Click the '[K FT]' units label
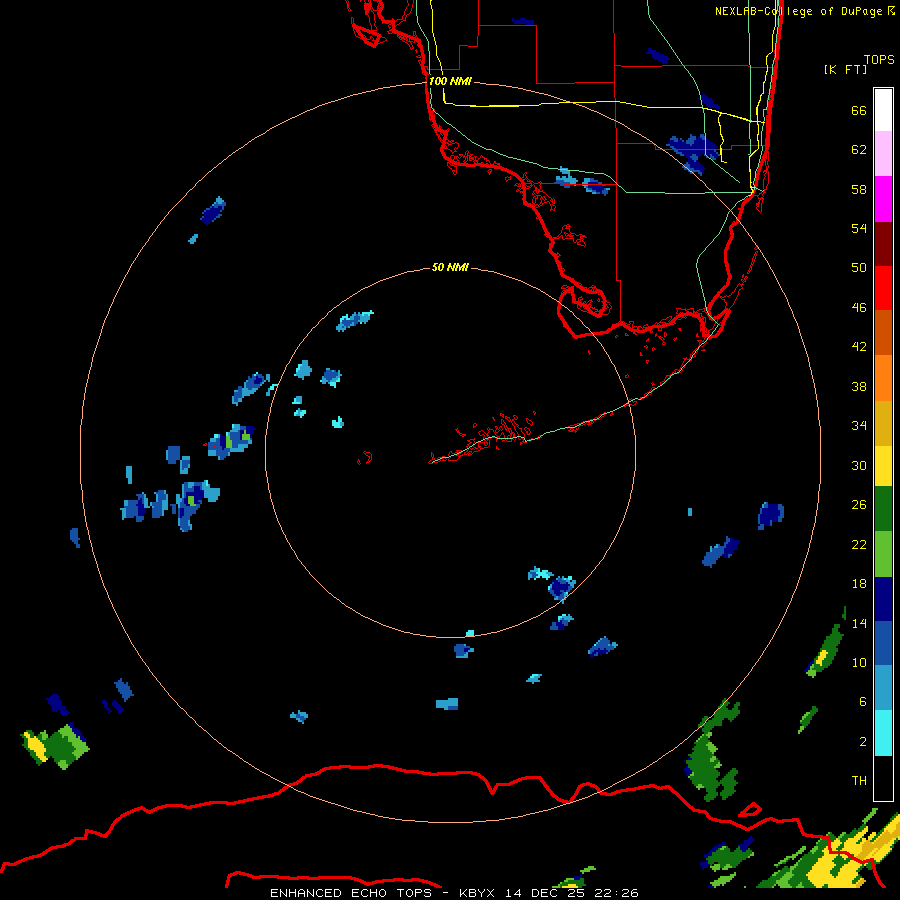 pyautogui.click(x=845, y=69)
